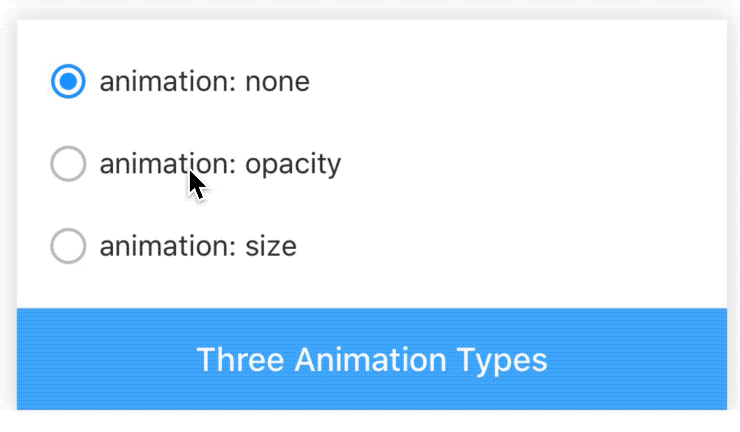Select the "animation: opacity" radio button
Screen dimensions: 740x432
coord(68,164)
